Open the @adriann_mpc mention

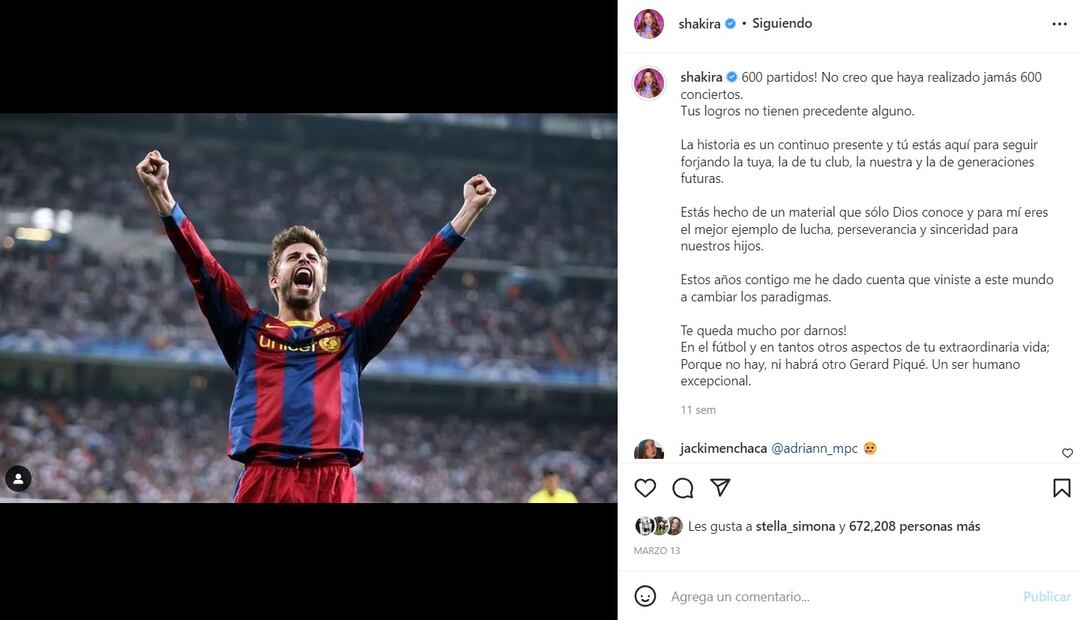[814, 449]
